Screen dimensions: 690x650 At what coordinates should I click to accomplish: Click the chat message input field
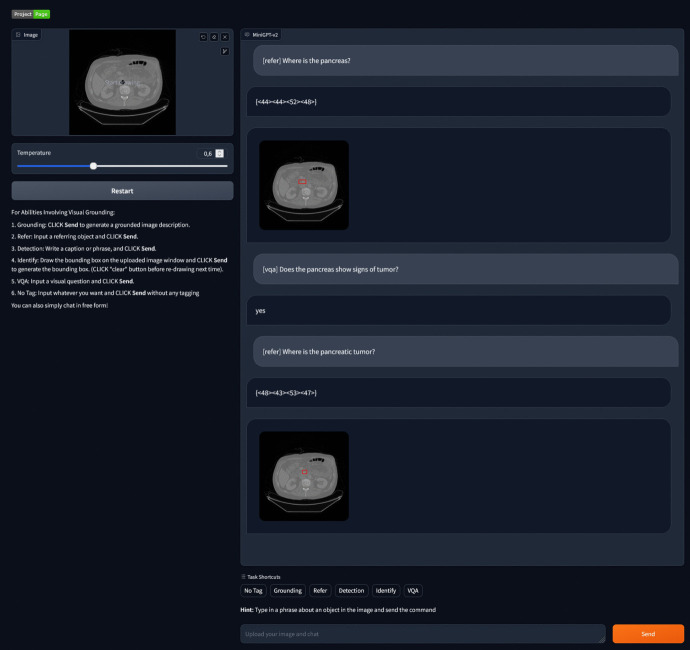[423, 634]
